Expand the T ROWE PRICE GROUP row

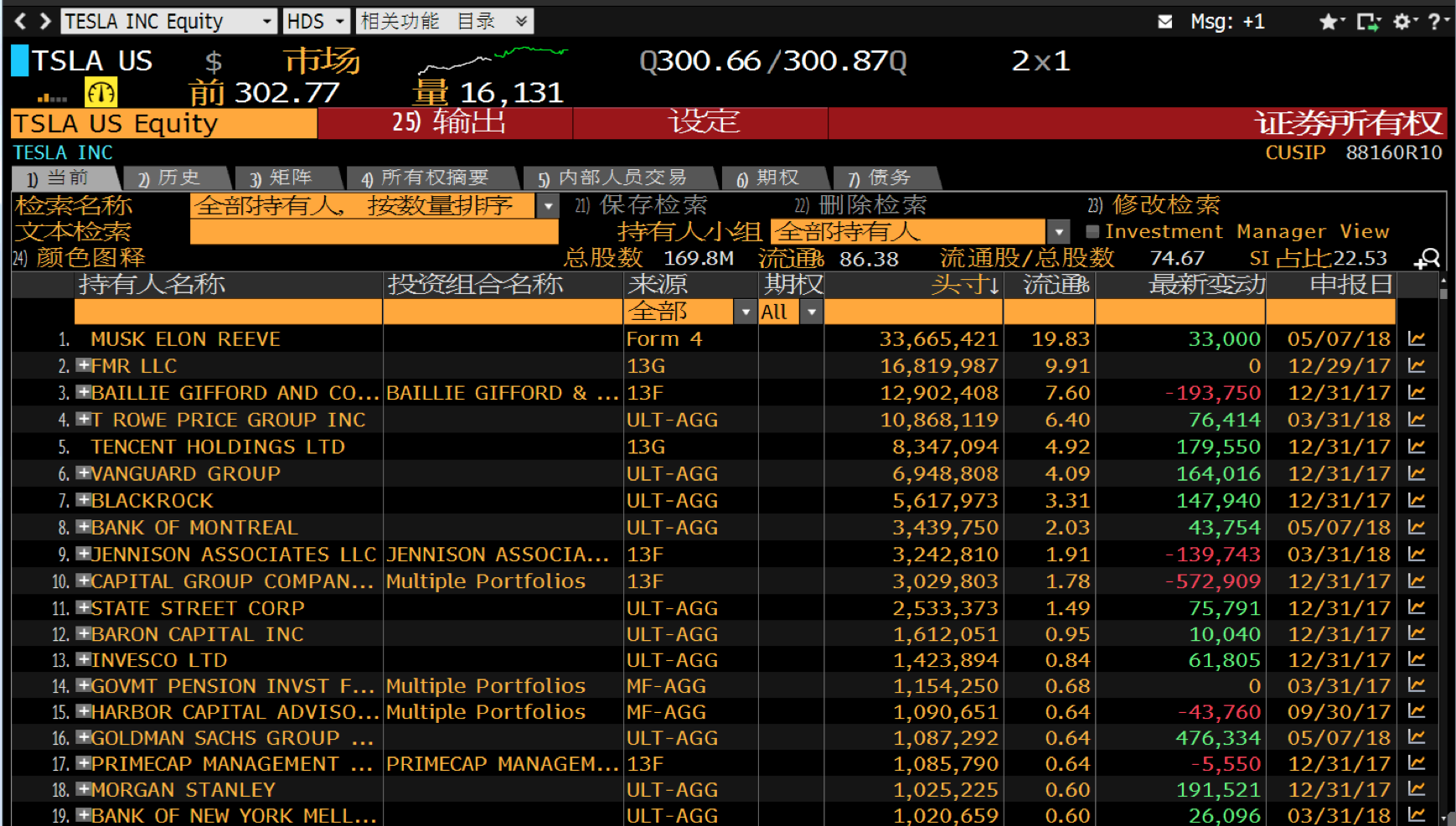click(x=83, y=419)
